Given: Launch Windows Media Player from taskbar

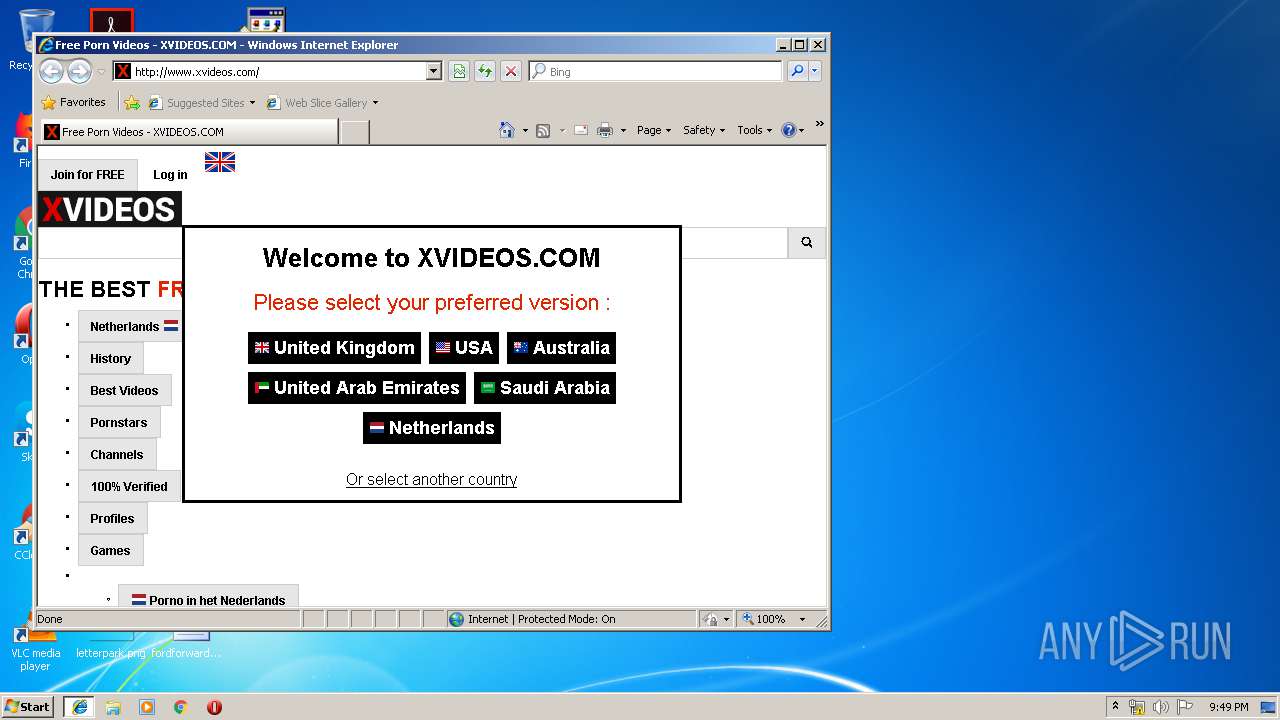Looking at the screenshot, I should (x=147, y=707).
